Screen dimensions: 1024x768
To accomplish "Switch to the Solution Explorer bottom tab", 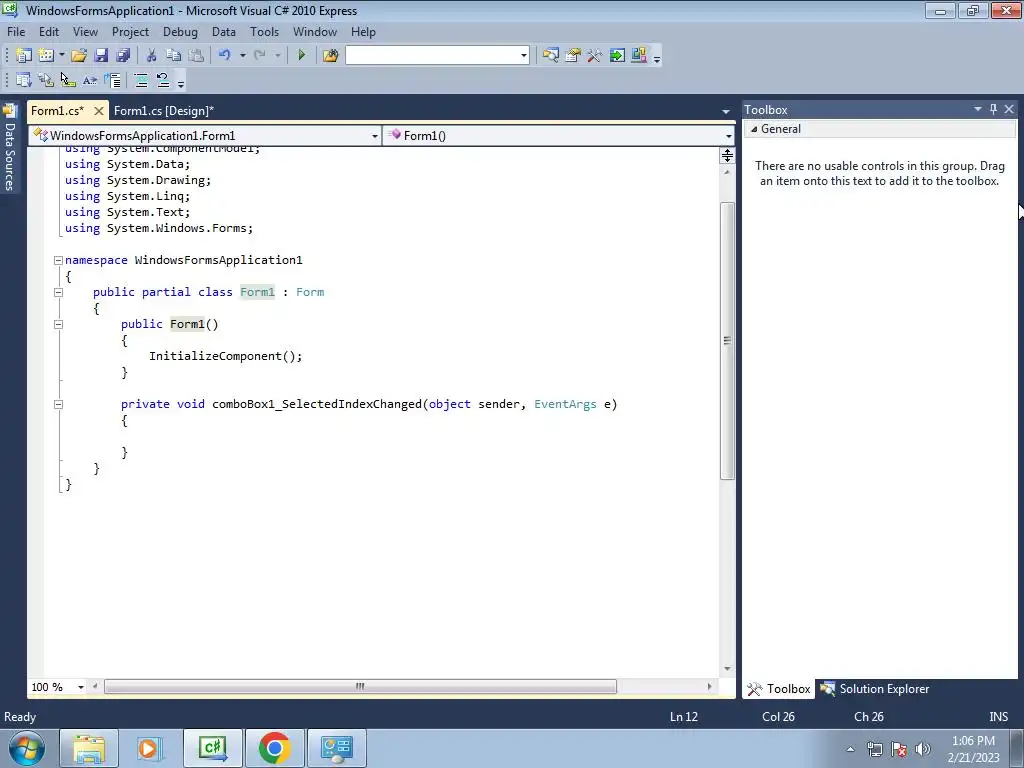I will click(x=875, y=689).
